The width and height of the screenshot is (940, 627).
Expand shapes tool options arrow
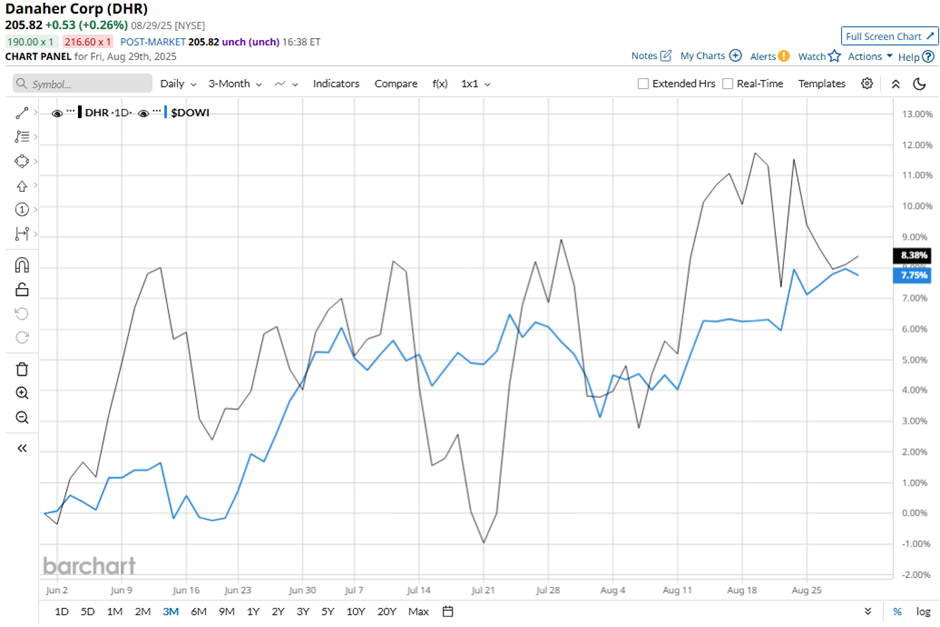pyautogui.click(x=36, y=161)
